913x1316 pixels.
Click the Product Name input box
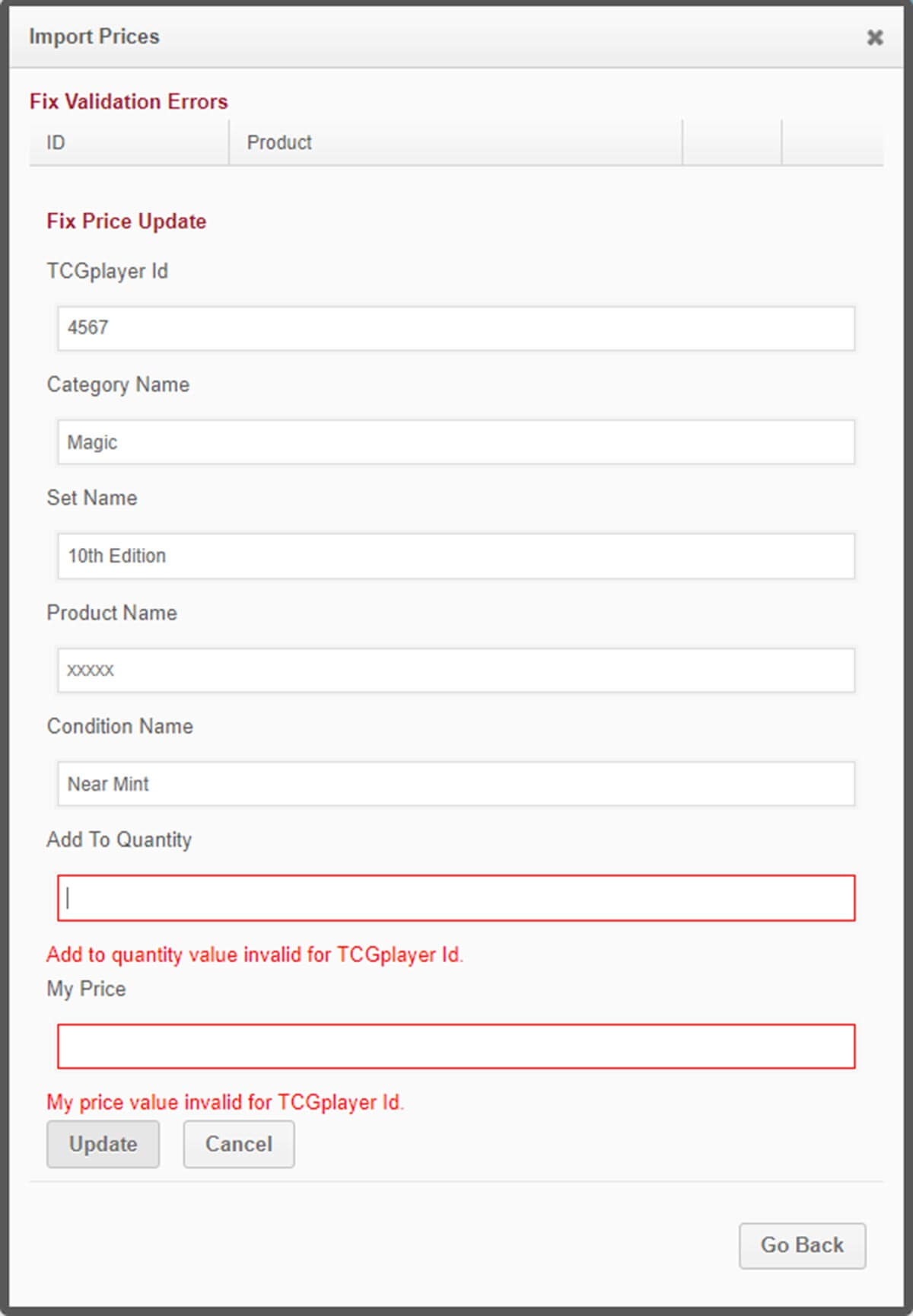456,670
